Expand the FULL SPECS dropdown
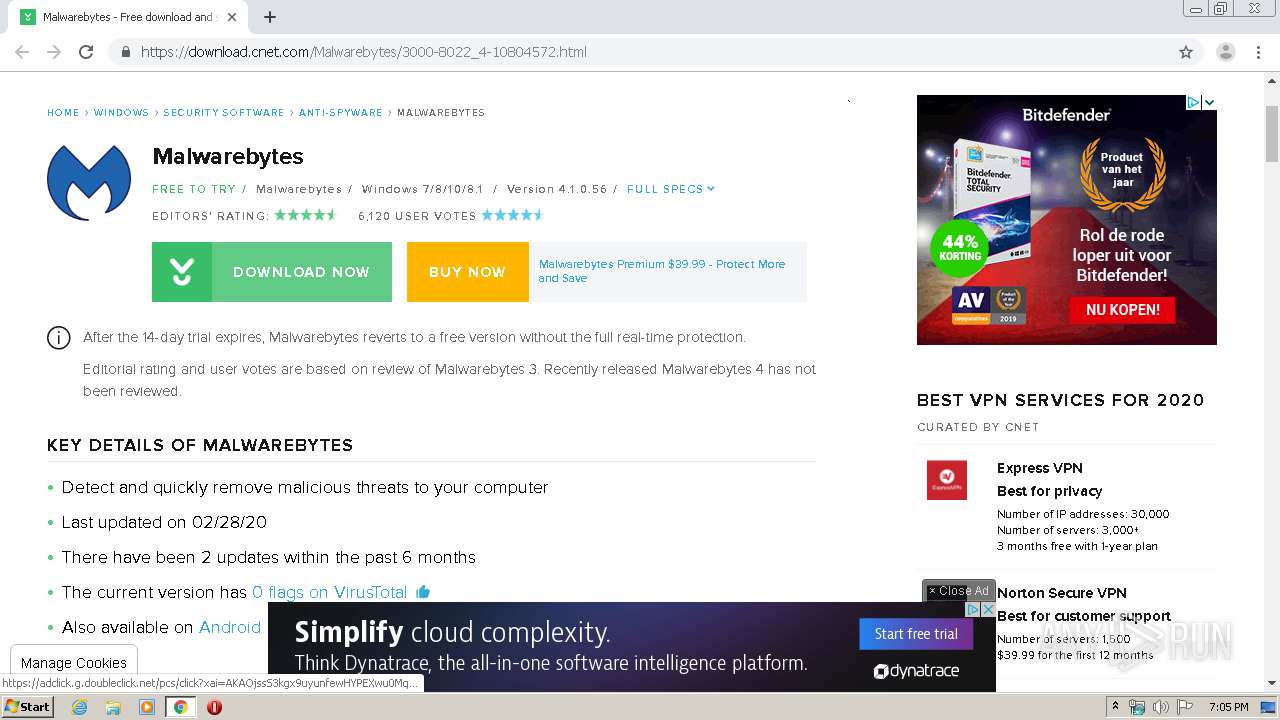This screenshot has width=1280, height=720. tap(671, 189)
